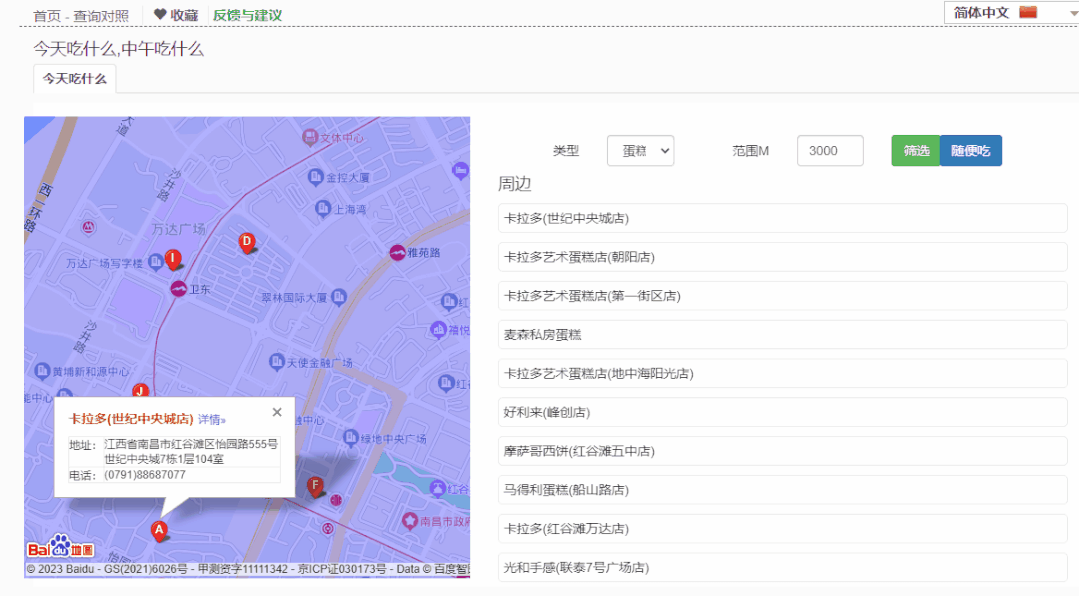Open 详情 link in the popup
The width and height of the screenshot is (1079, 596).
211,419
